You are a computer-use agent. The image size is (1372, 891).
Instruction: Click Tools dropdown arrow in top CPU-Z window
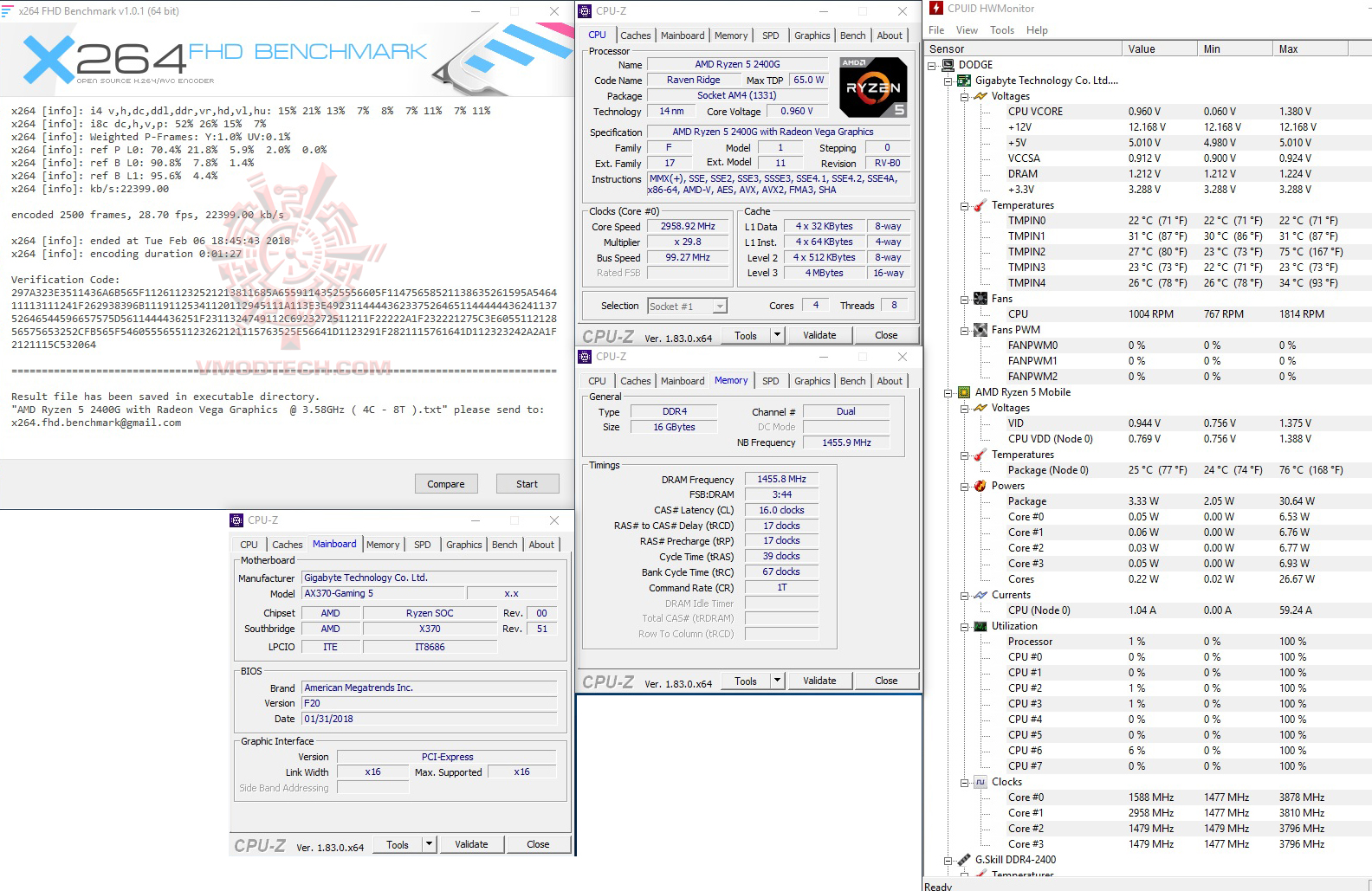777,335
